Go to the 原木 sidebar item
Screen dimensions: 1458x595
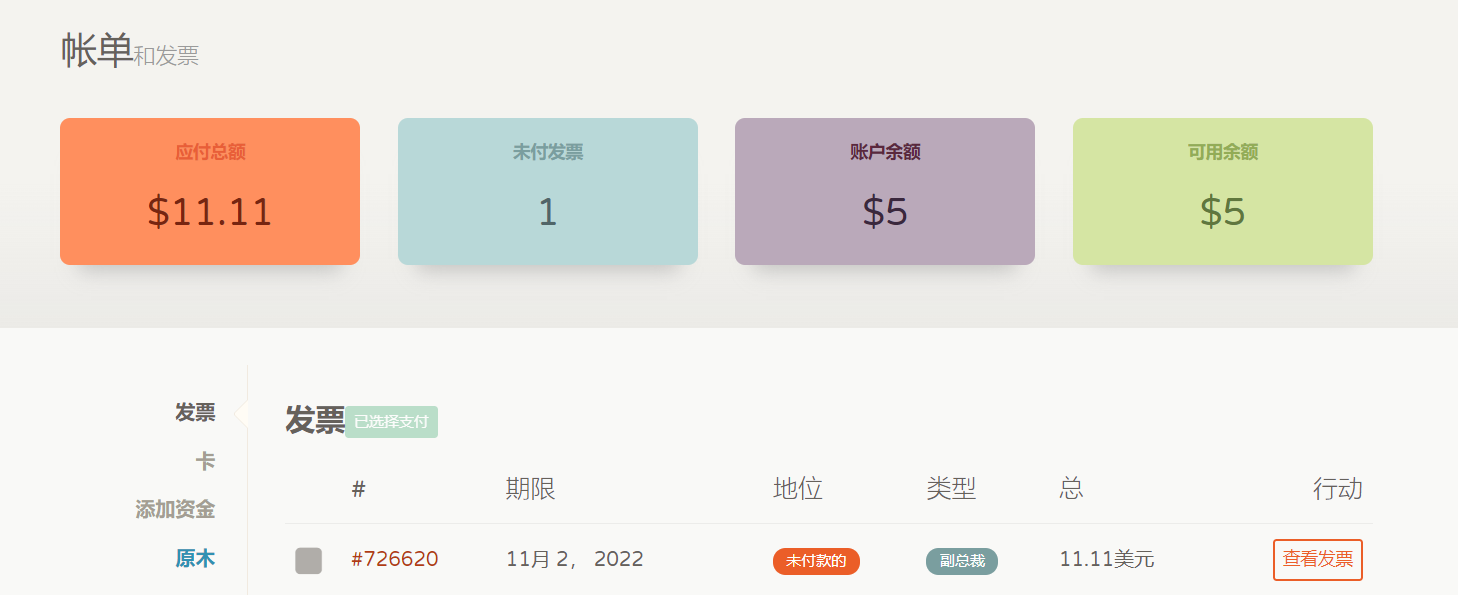(x=195, y=558)
